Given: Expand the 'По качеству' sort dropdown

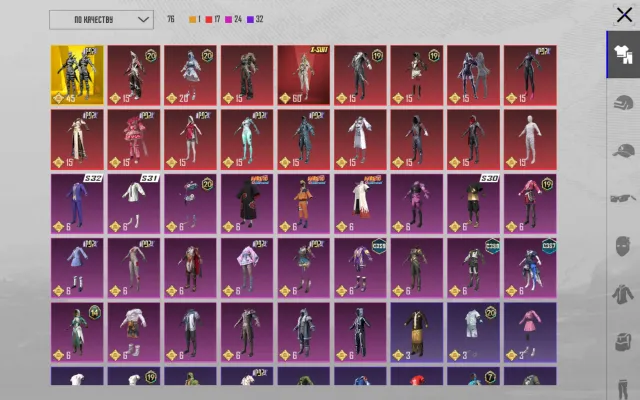Looking at the screenshot, I should coord(101,20).
